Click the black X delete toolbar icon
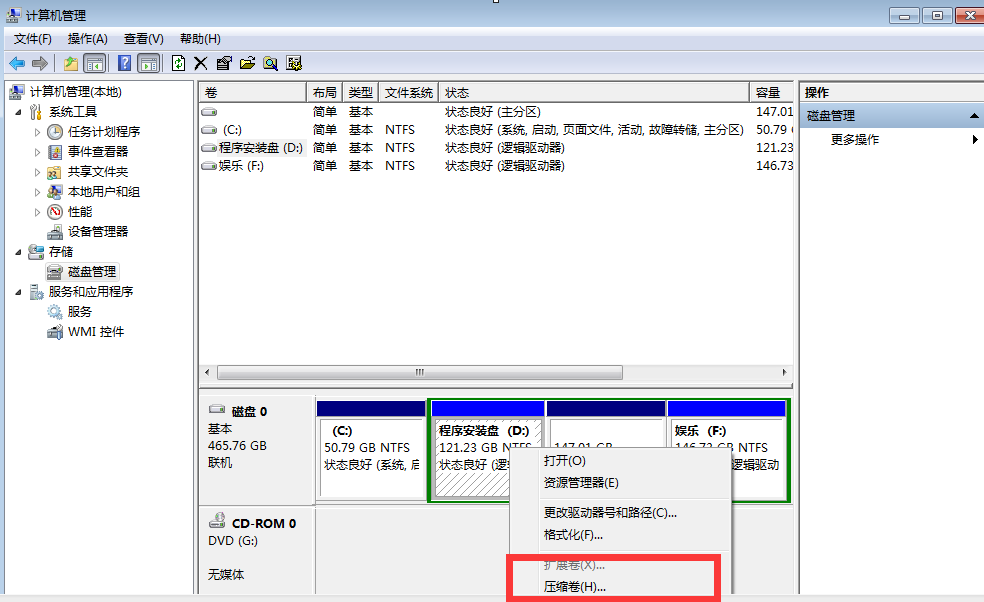The width and height of the screenshot is (984, 602). pos(200,63)
